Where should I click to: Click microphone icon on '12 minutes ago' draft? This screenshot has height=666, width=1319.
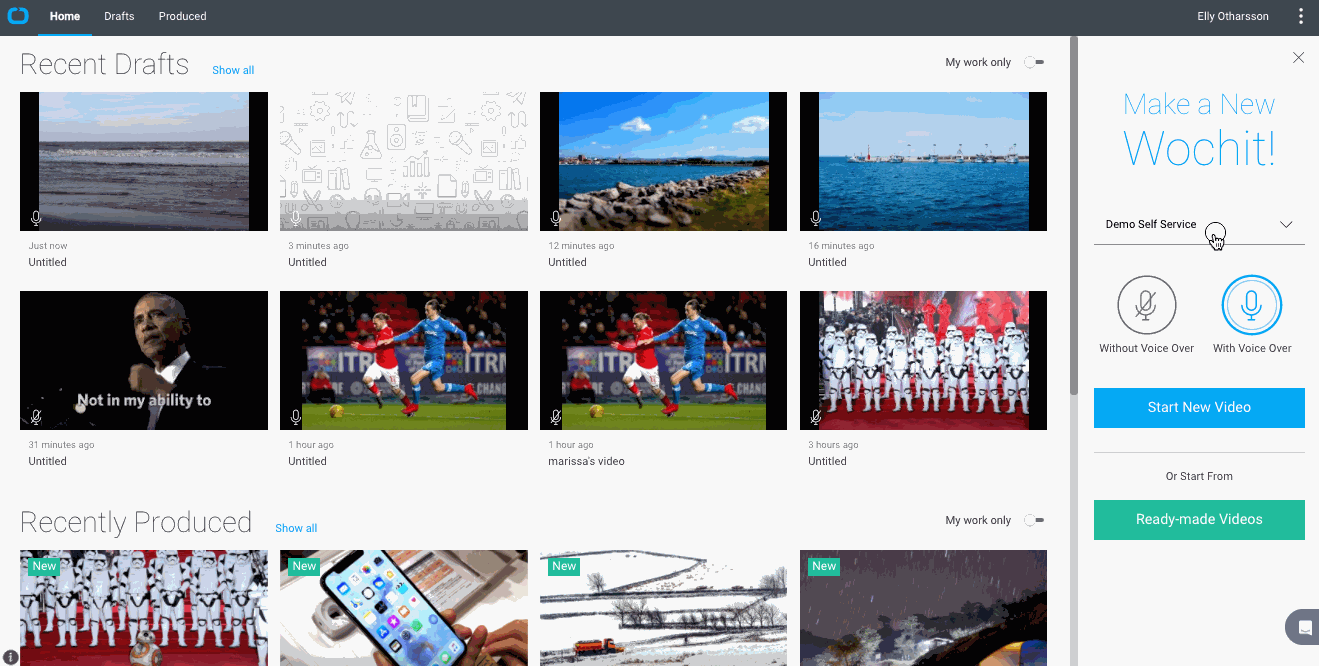tap(556, 218)
